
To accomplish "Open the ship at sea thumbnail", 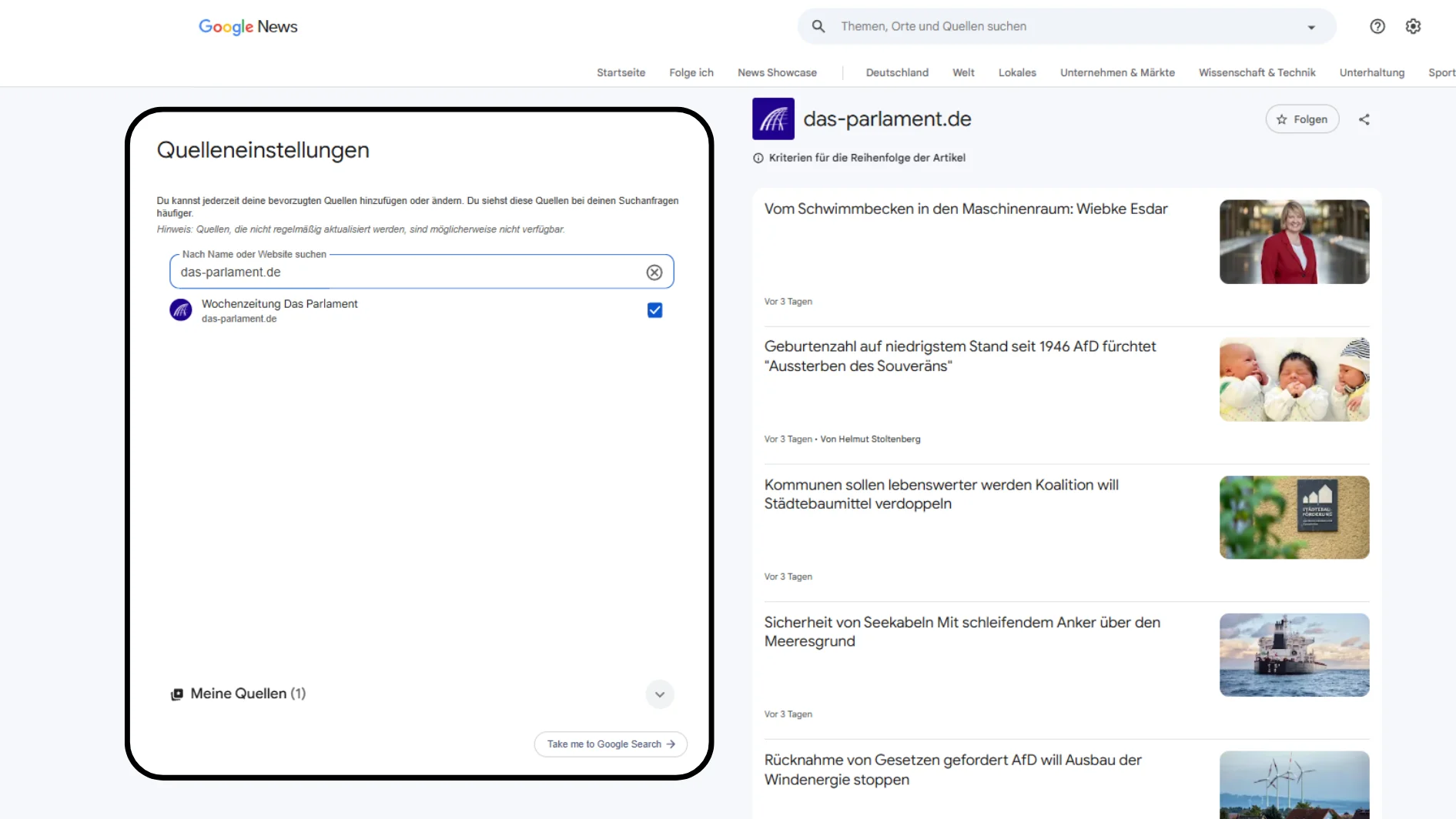I will [1294, 655].
